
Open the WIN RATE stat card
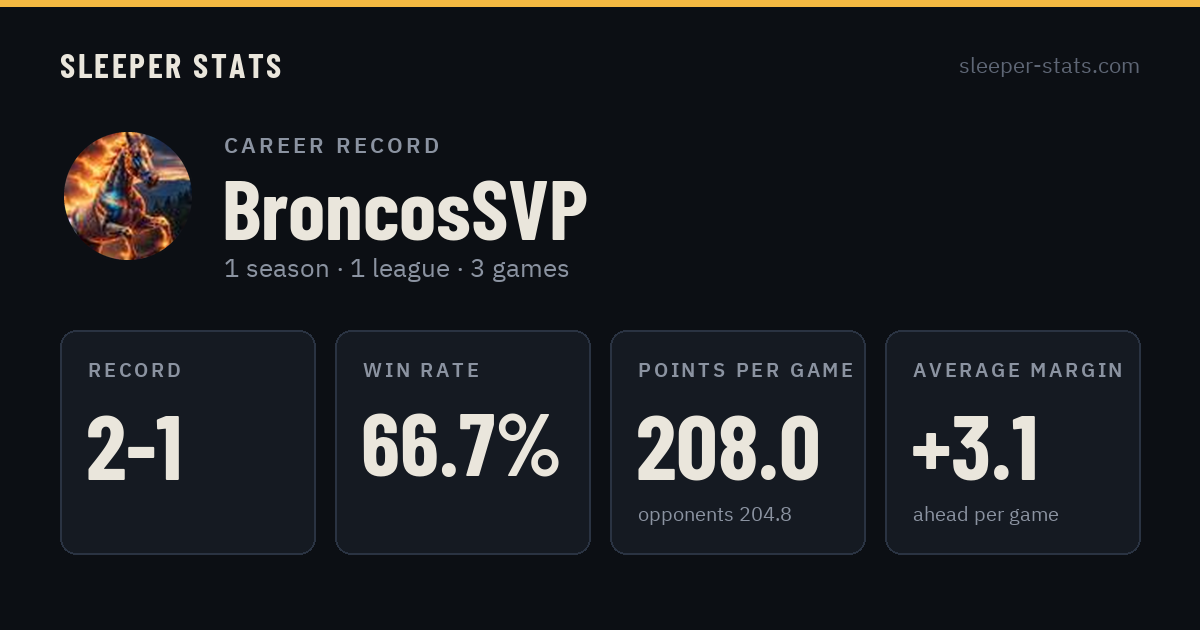pyautogui.click(x=463, y=442)
